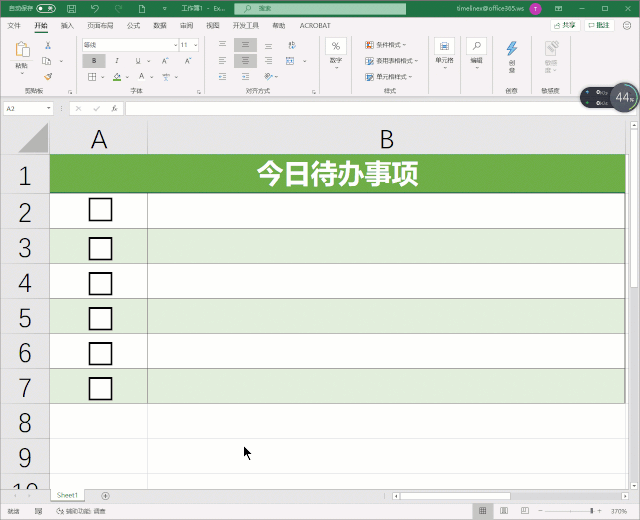Toggle Middle Align
The width and height of the screenshot is (640, 520).
(x=245, y=45)
